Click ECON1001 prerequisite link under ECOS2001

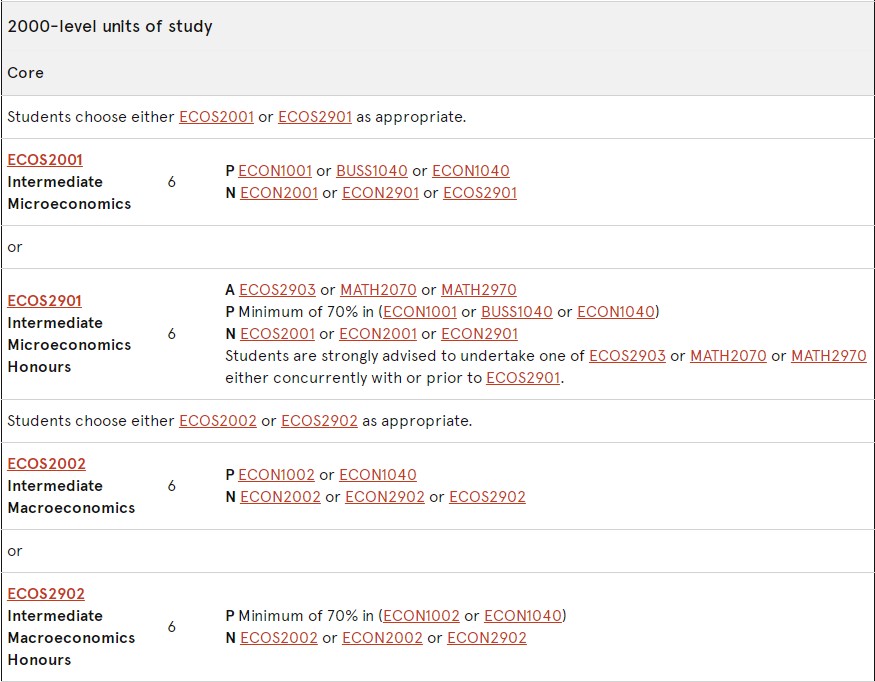(x=275, y=171)
